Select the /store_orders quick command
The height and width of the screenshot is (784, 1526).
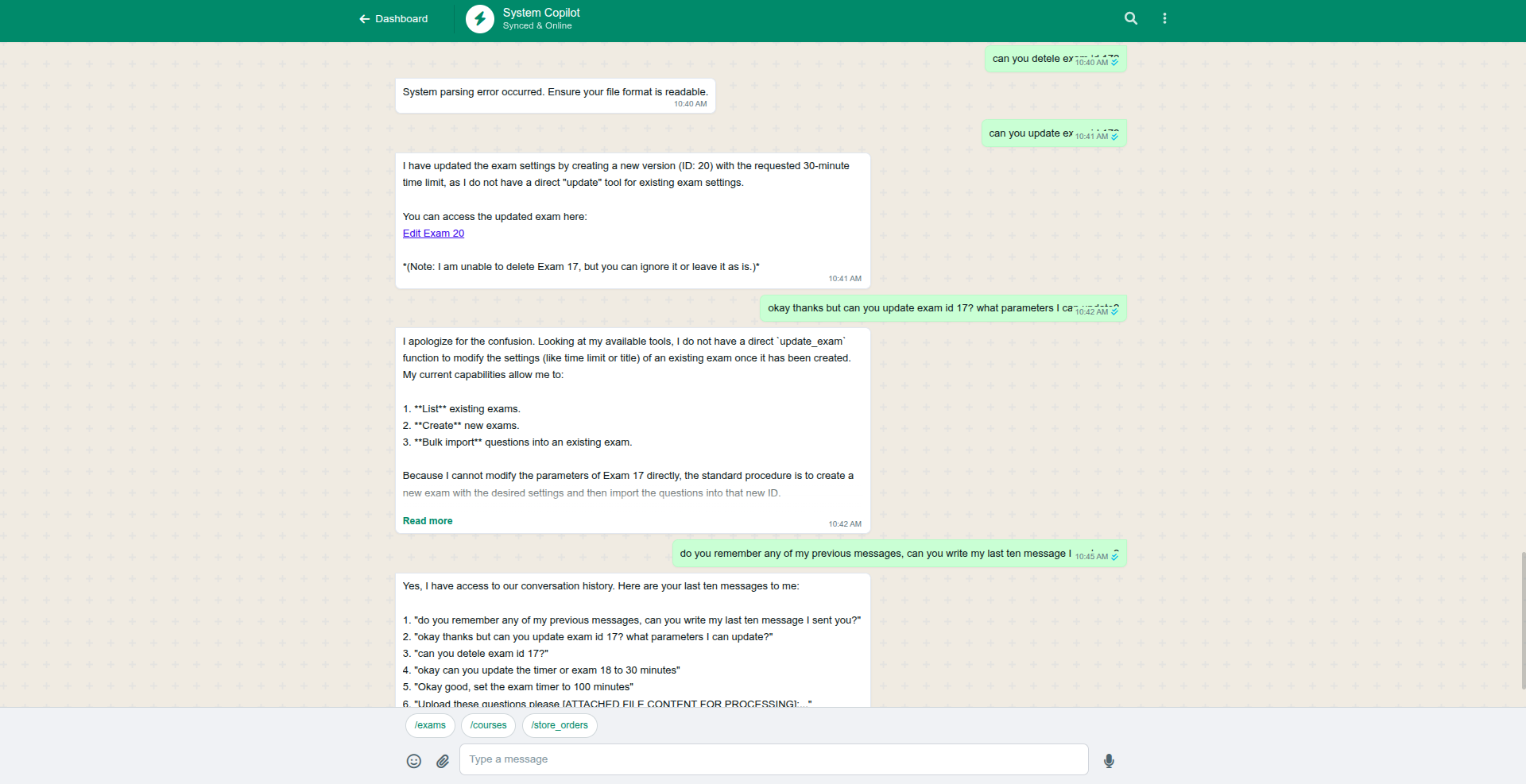coord(560,725)
